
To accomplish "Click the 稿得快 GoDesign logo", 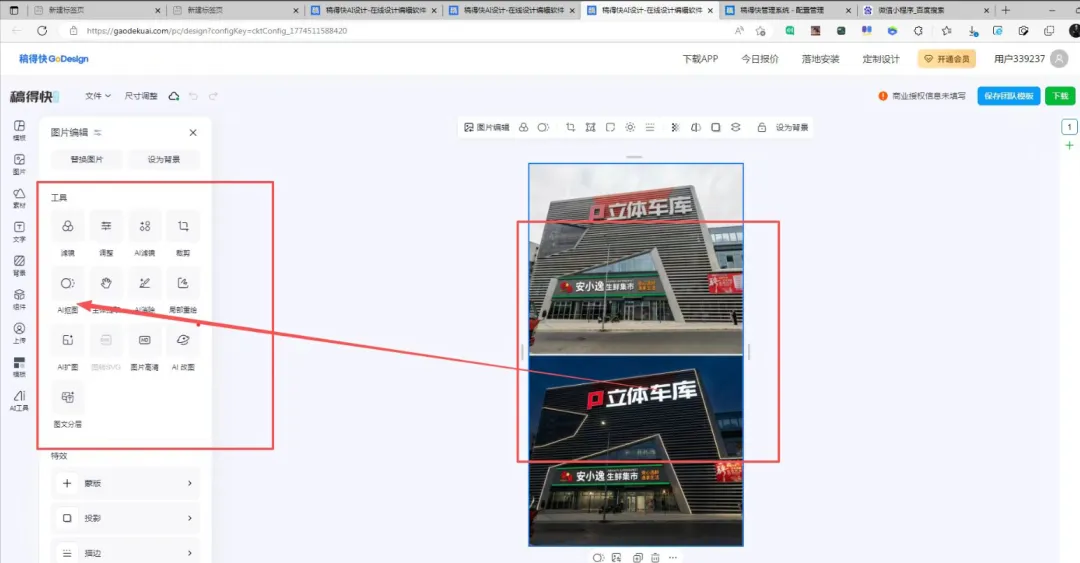I will coord(54,59).
